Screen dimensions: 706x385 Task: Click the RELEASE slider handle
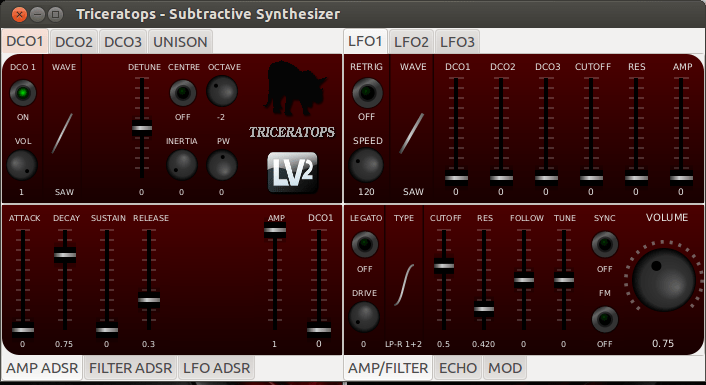pos(149,300)
